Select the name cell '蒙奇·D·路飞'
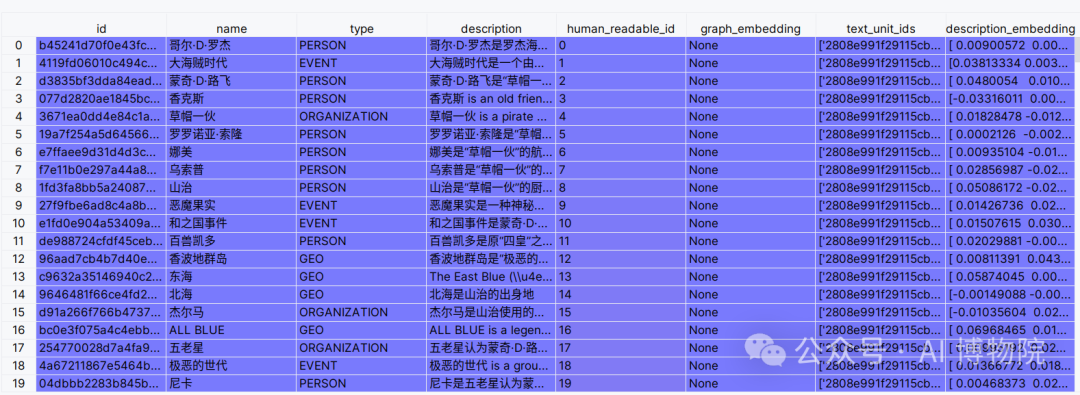The height and width of the screenshot is (395, 1080). point(231,81)
